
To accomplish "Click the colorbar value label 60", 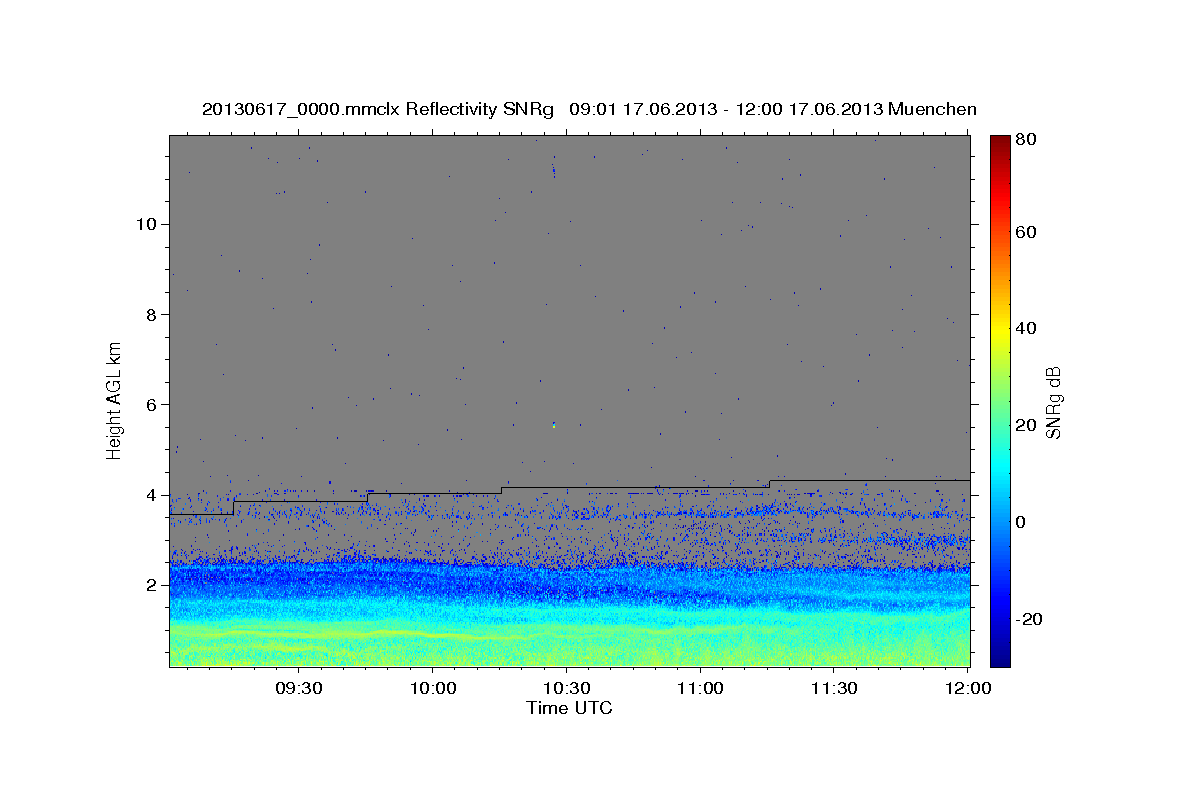I will tap(1027, 232).
